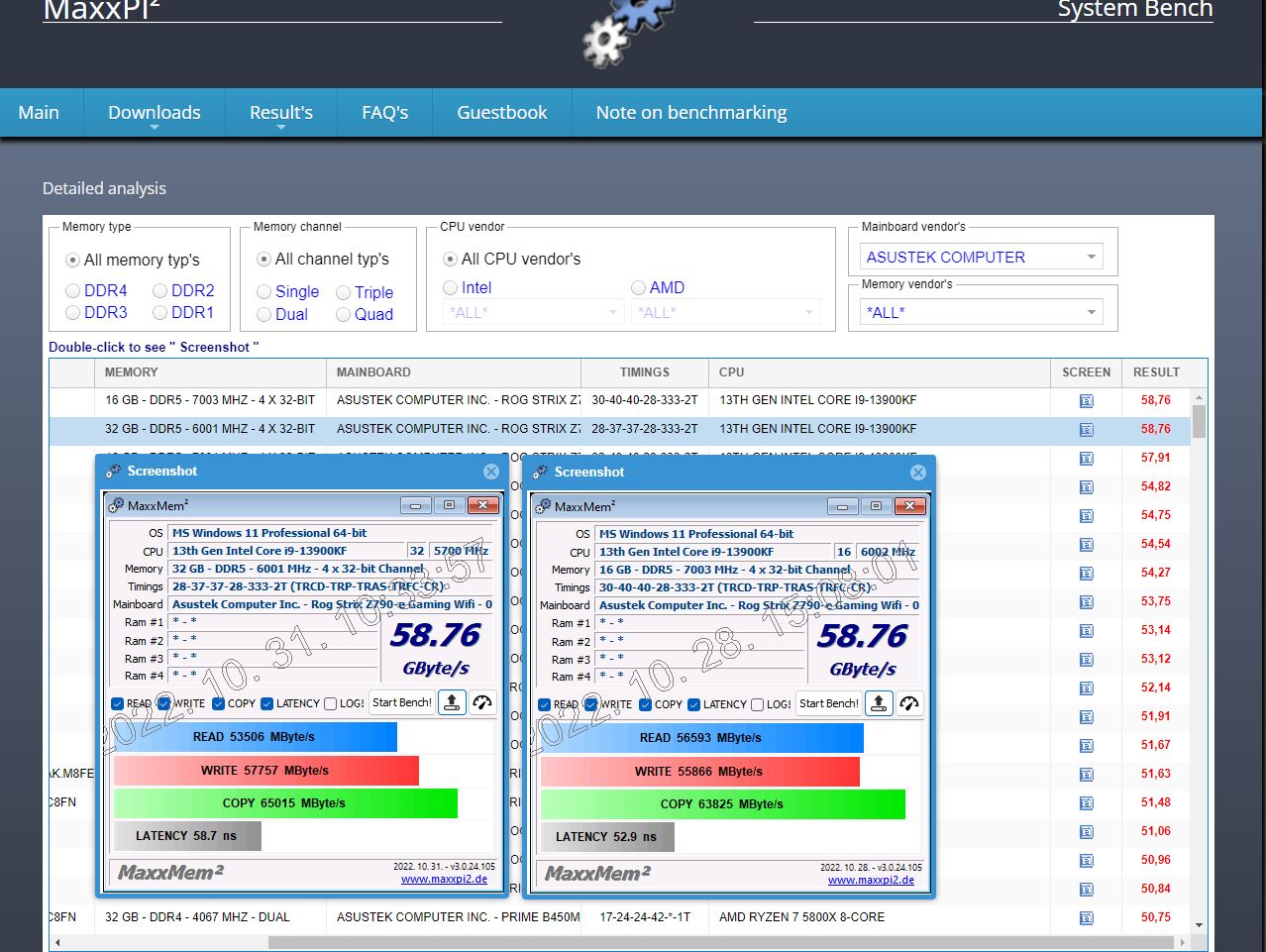This screenshot has width=1266, height=952.
Task: Open screenshot icon in the 54,82 result row
Action: click(x=1086, y=487)
